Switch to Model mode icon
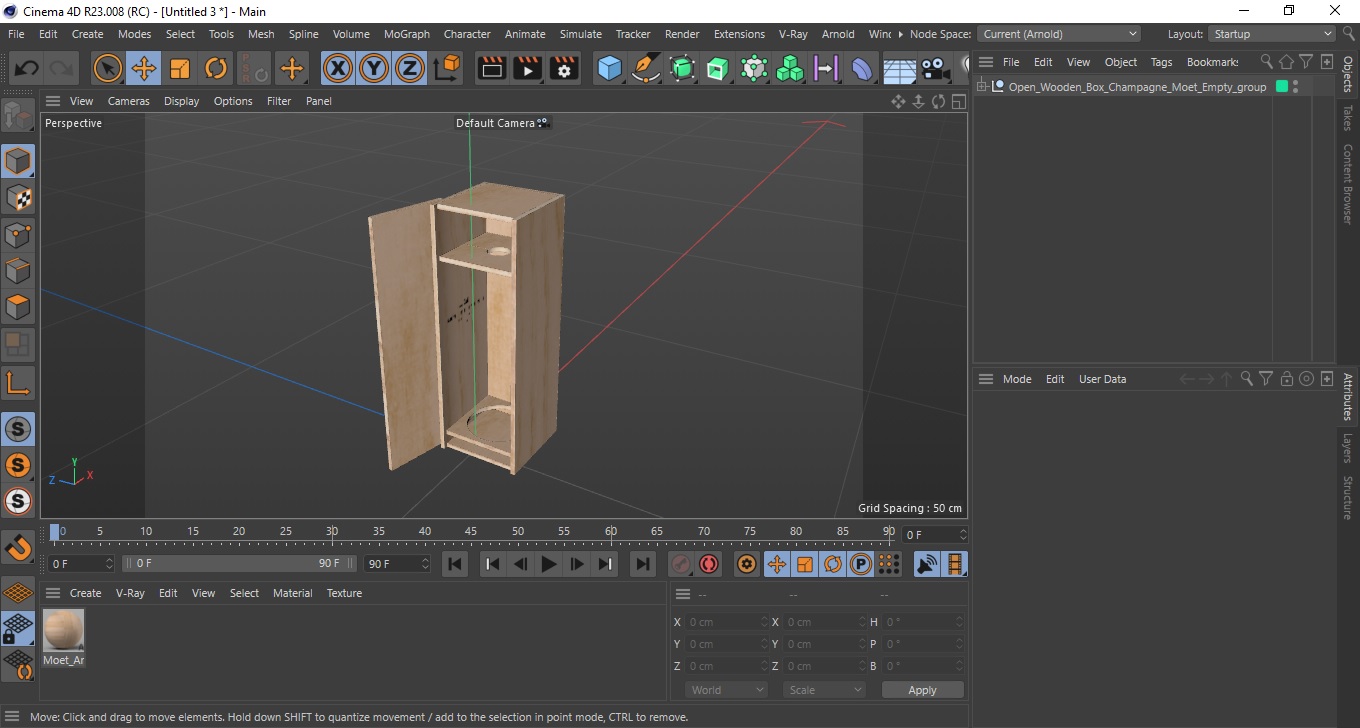 pyautogui.click(x=18, y=161)
